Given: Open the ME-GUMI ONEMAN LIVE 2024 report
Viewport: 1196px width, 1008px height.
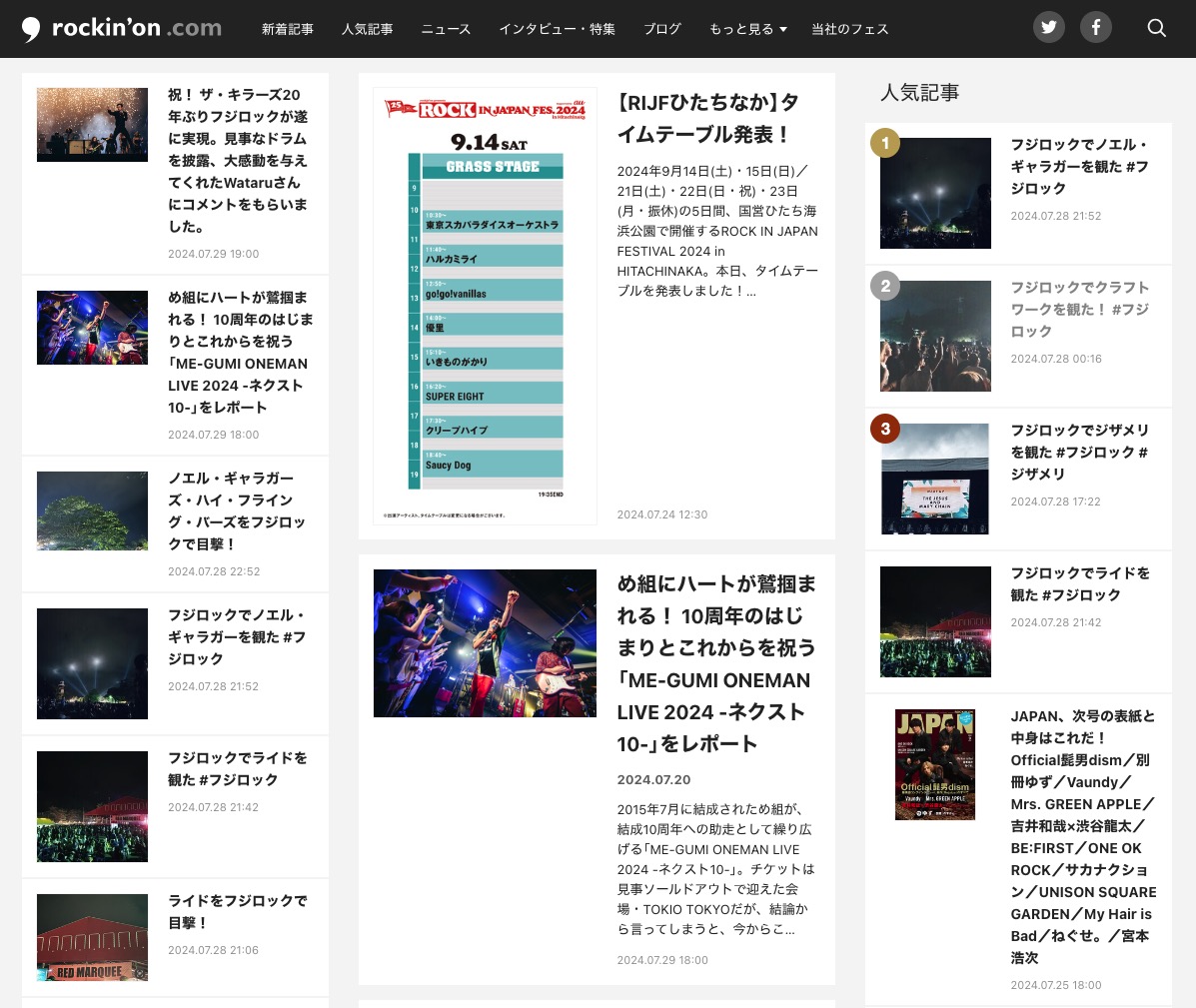Looking at the screenshot, I should click(x=715, y=658).
